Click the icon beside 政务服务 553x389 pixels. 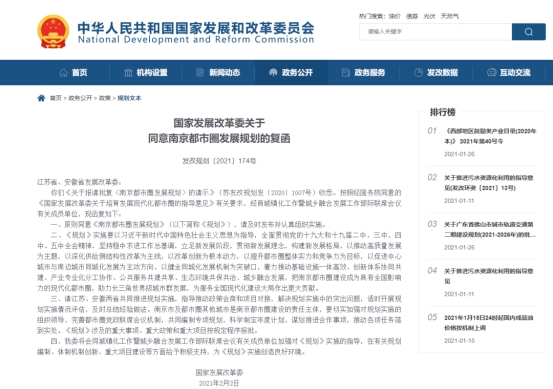346,73
